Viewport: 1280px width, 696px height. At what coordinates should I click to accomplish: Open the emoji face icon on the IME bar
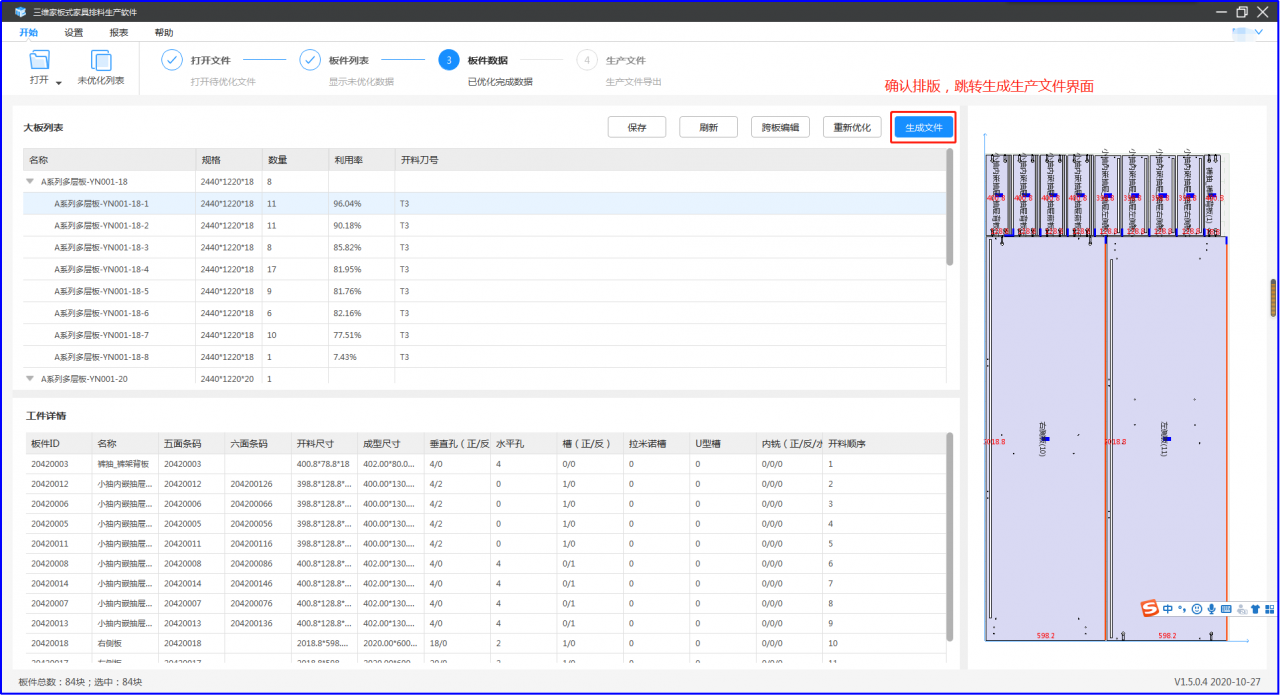pyautogui.click(x=1195, y=608)
